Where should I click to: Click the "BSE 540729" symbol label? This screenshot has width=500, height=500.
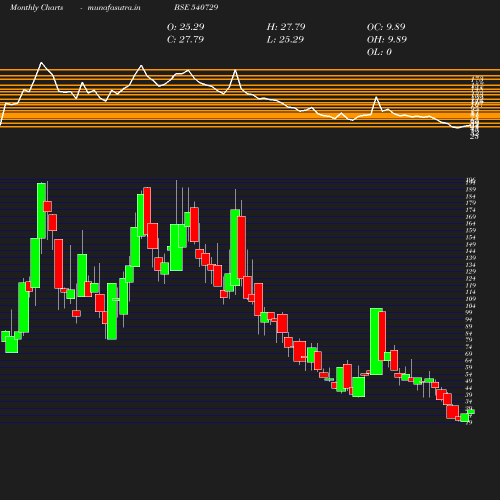point(196,7)
